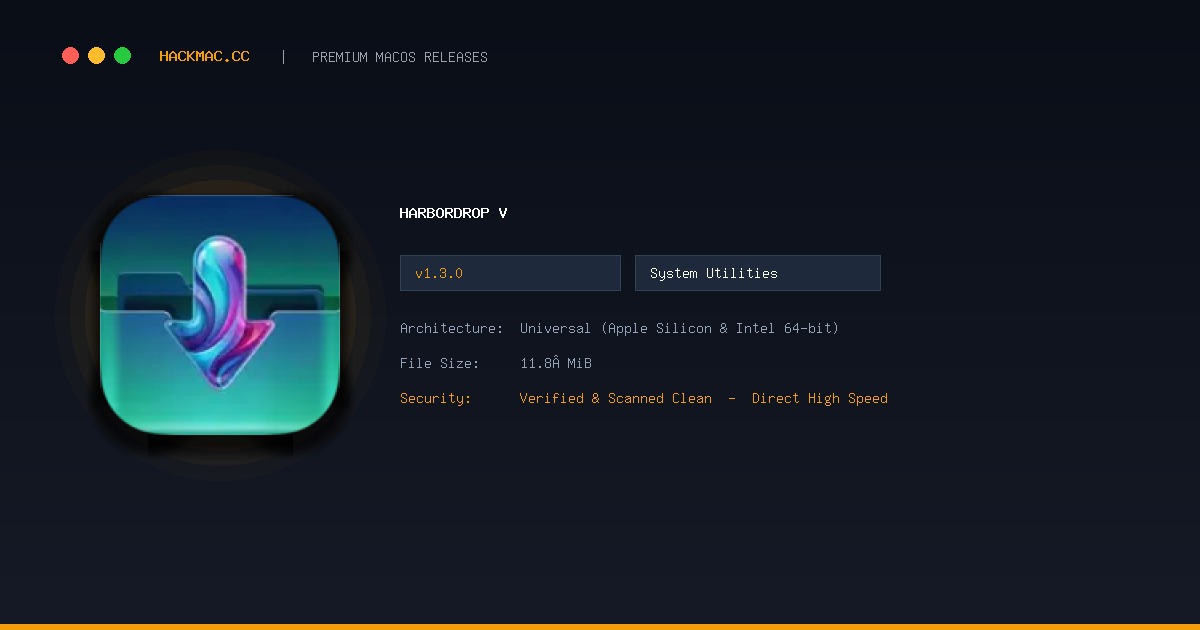Select the v1.3.0 version box
The width and height of the screenshot is (1200, 630).
[x=510, y=273]
